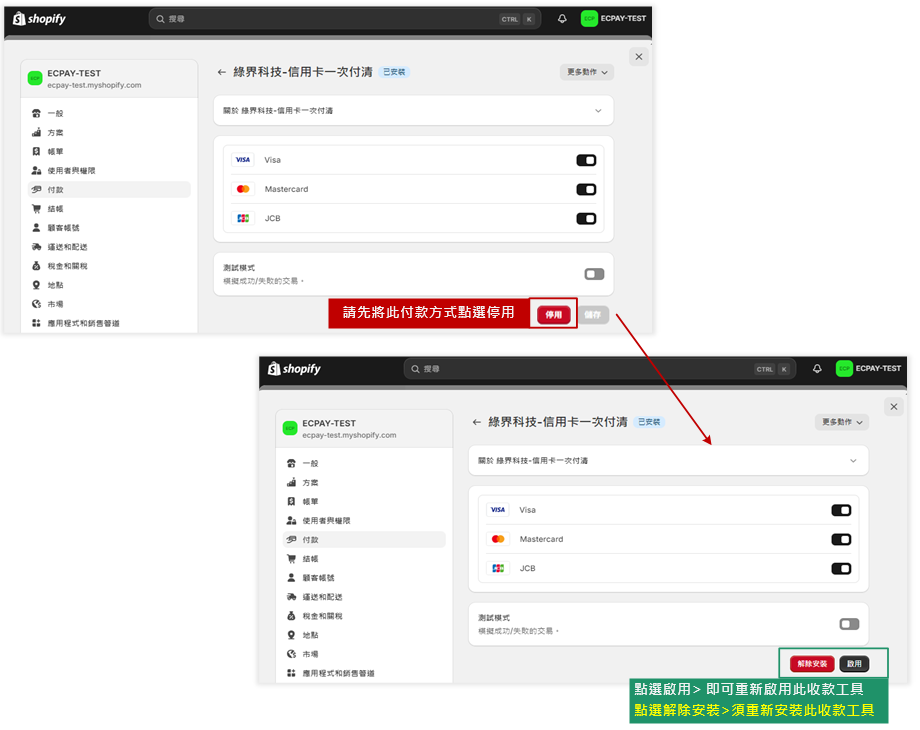
Task: Open 更多動作 dropdown in the upper window
Action: click(587, 72)
